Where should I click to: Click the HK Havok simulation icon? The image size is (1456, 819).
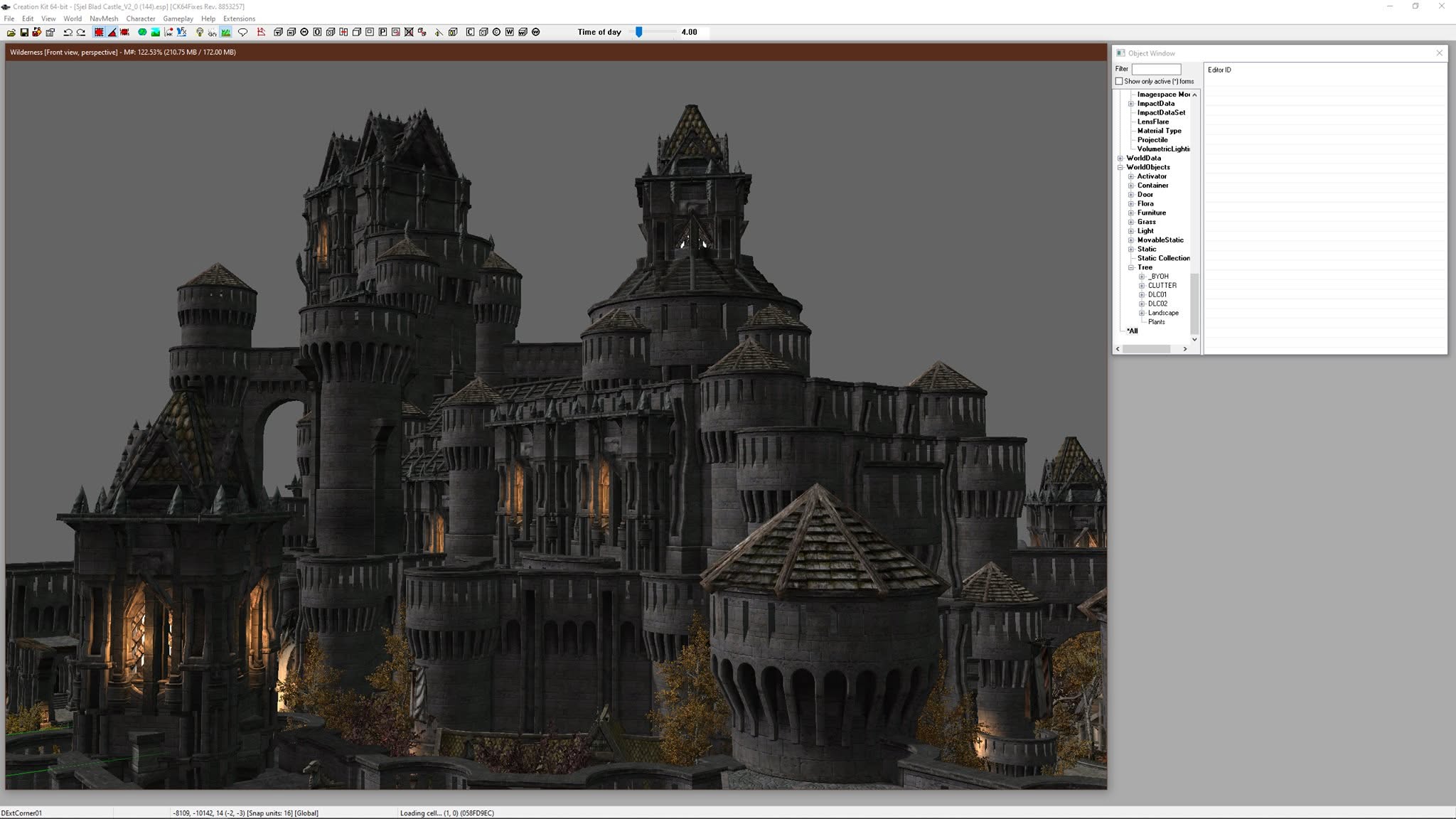tap(168, 32)
